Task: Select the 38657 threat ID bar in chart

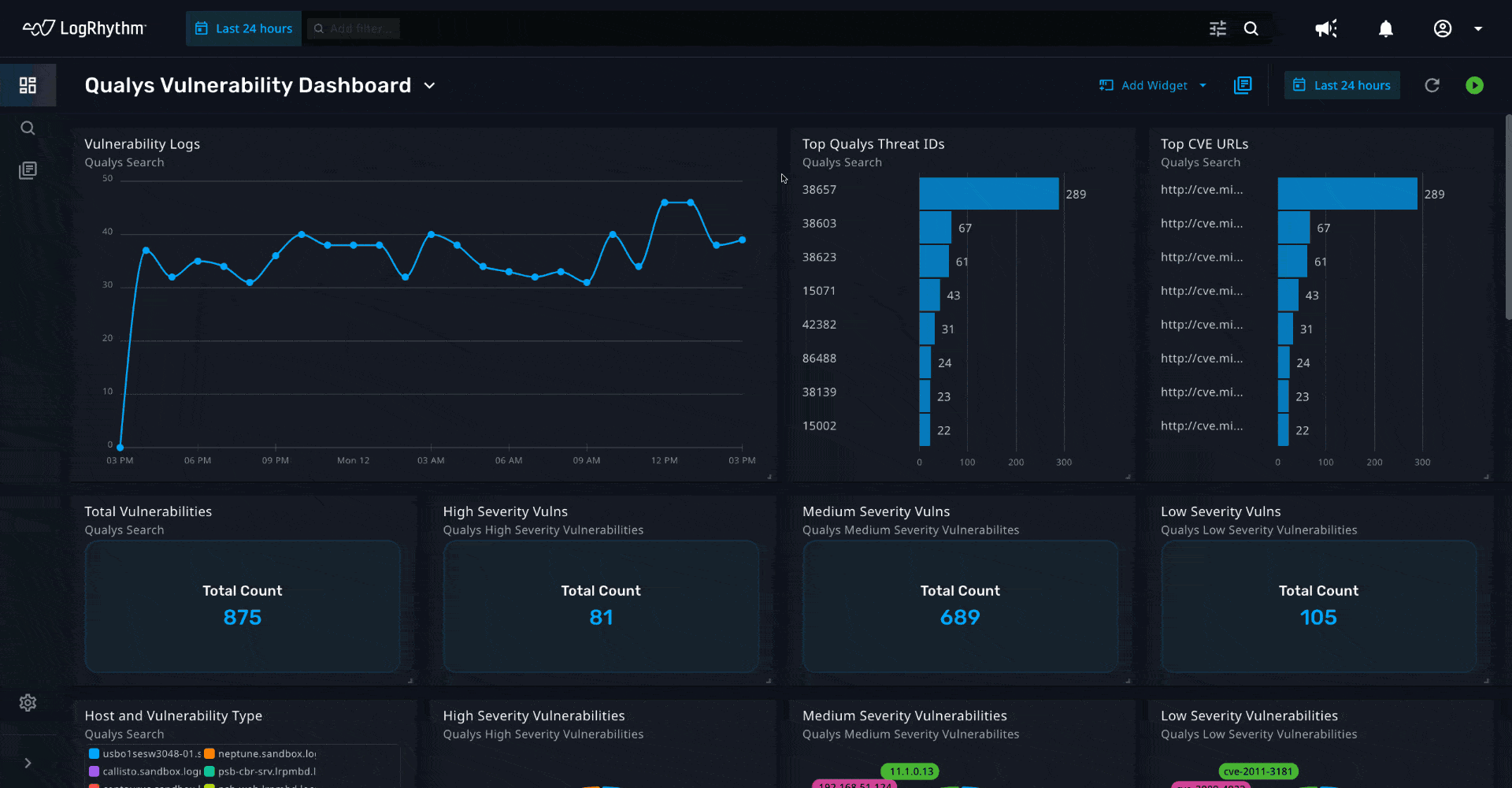Action: point(988,193)
